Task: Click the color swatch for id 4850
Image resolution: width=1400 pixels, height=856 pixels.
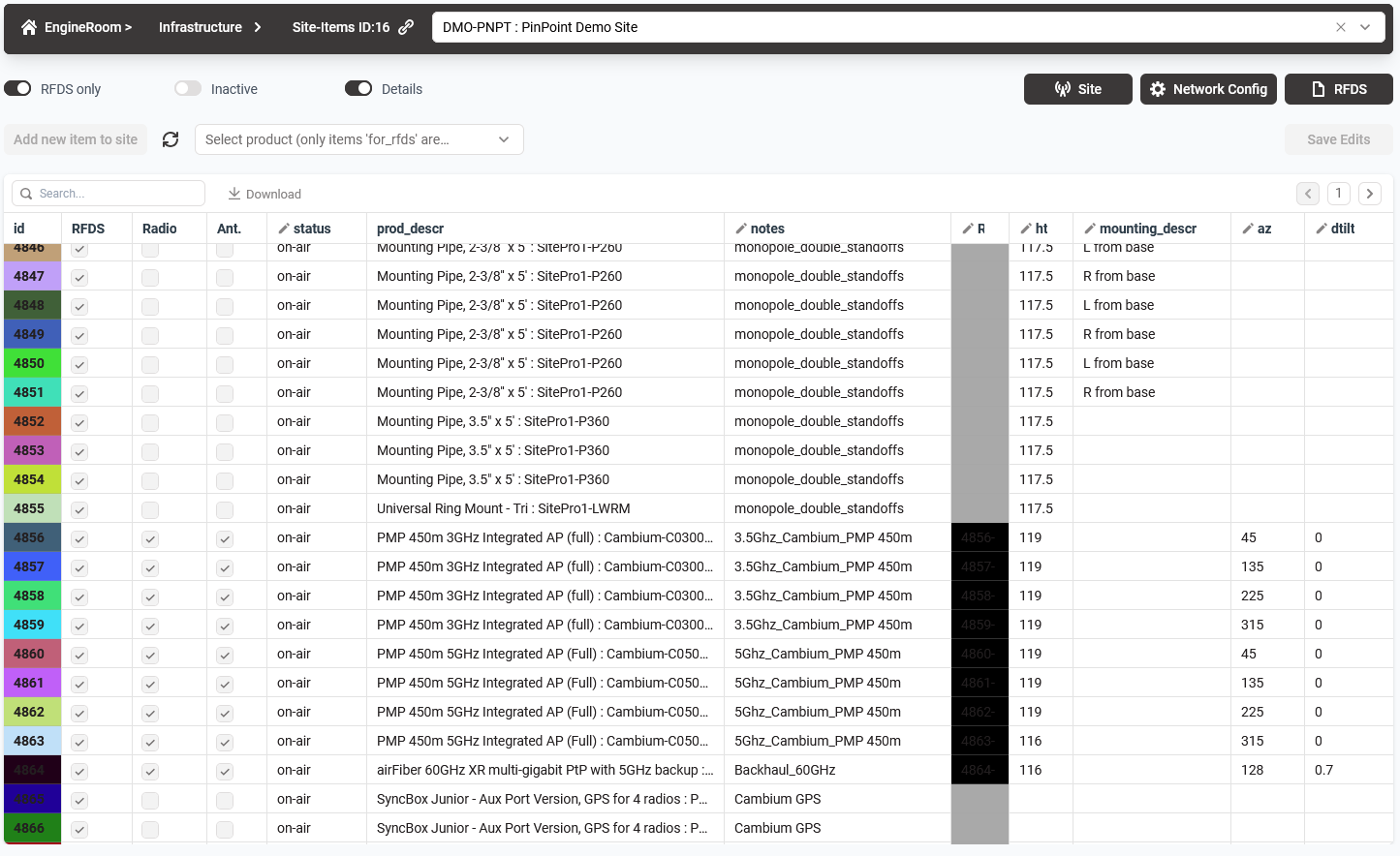Action: (32, 363)
